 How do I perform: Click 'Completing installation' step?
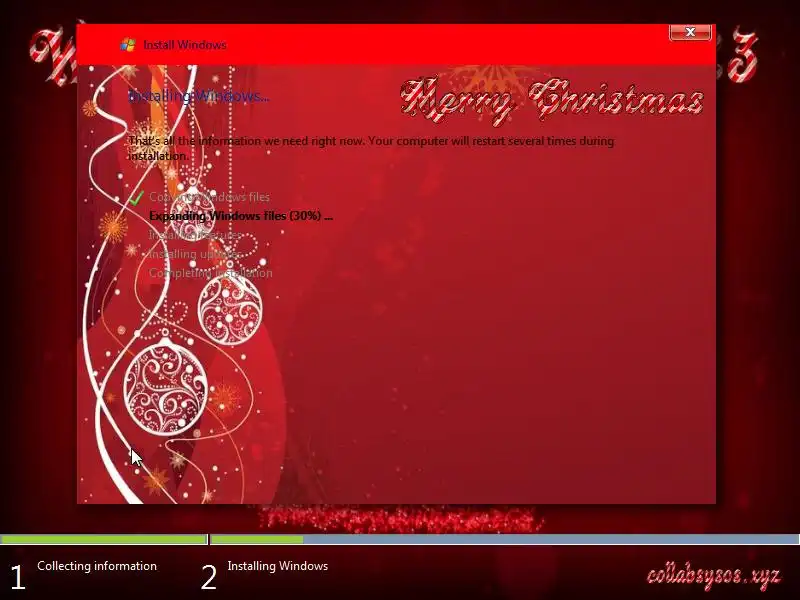pos(211,273)
